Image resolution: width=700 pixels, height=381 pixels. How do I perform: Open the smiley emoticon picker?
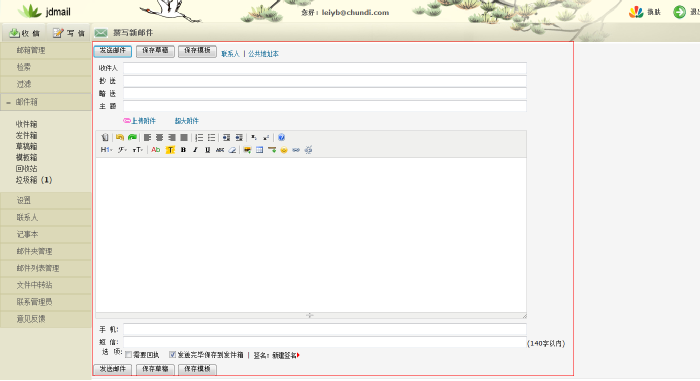[x=283, y=150]
